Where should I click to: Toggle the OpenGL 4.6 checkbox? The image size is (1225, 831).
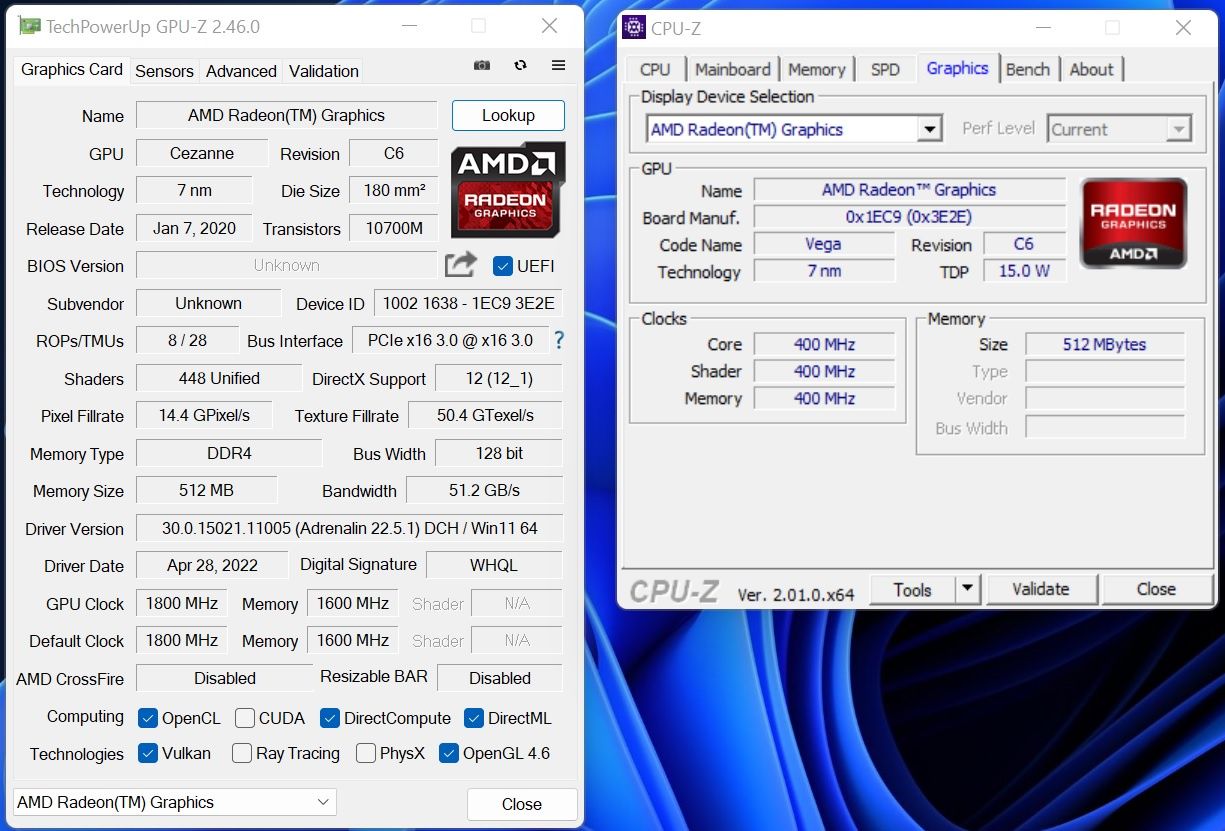[x=449, y=753]
